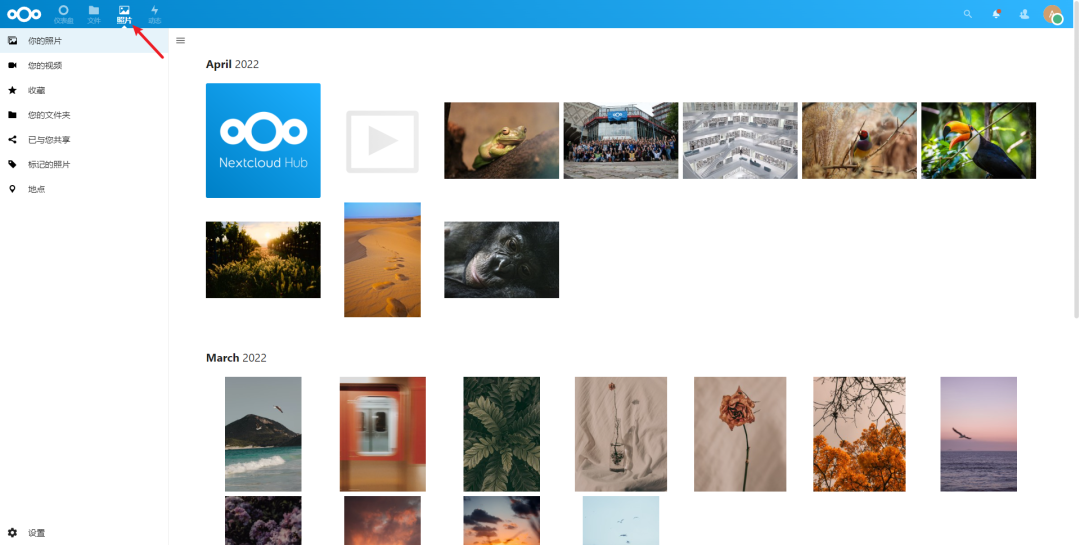Open 已与您共享 shared photos
Viewport: 1080px width, 545px height.
tap(84, 140)
